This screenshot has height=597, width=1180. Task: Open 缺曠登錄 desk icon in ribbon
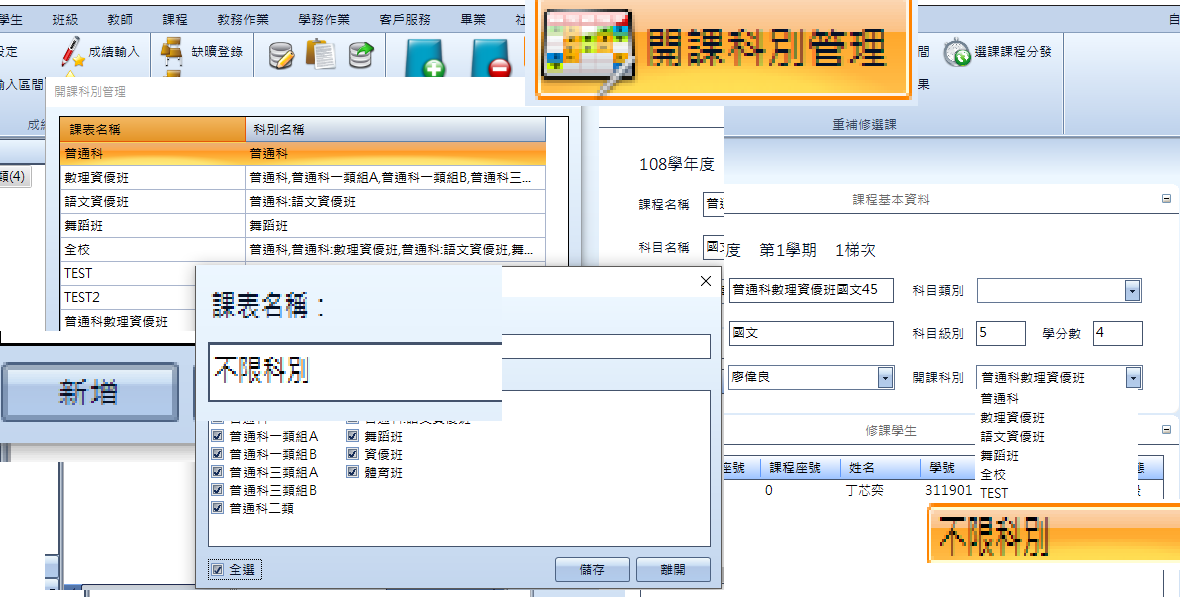172,53
